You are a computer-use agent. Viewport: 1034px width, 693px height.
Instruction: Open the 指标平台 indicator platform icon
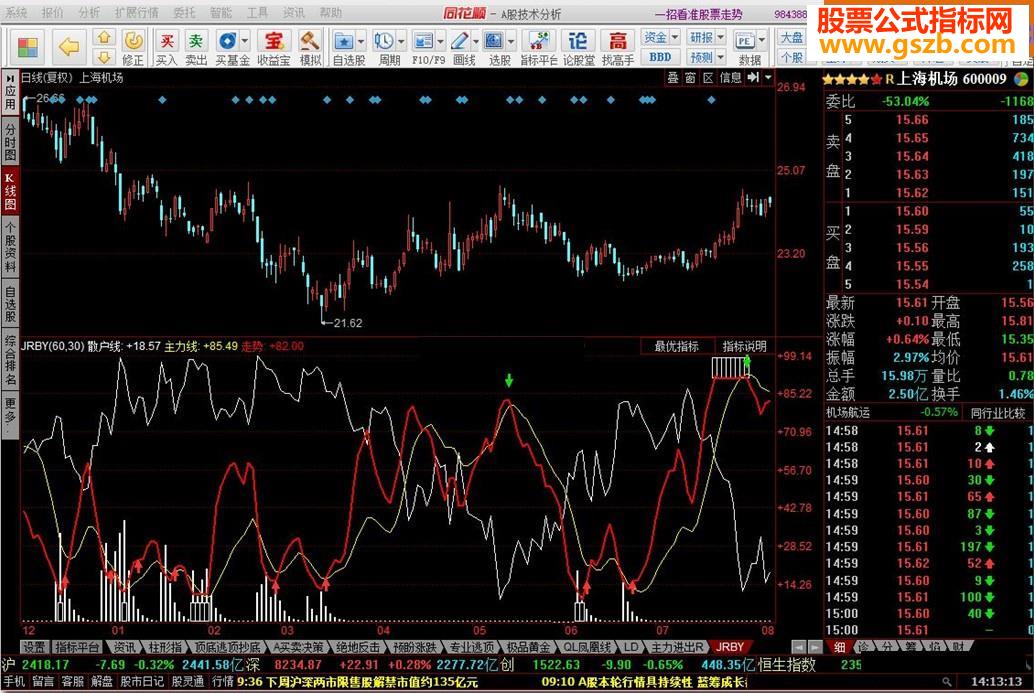[539, 48]
